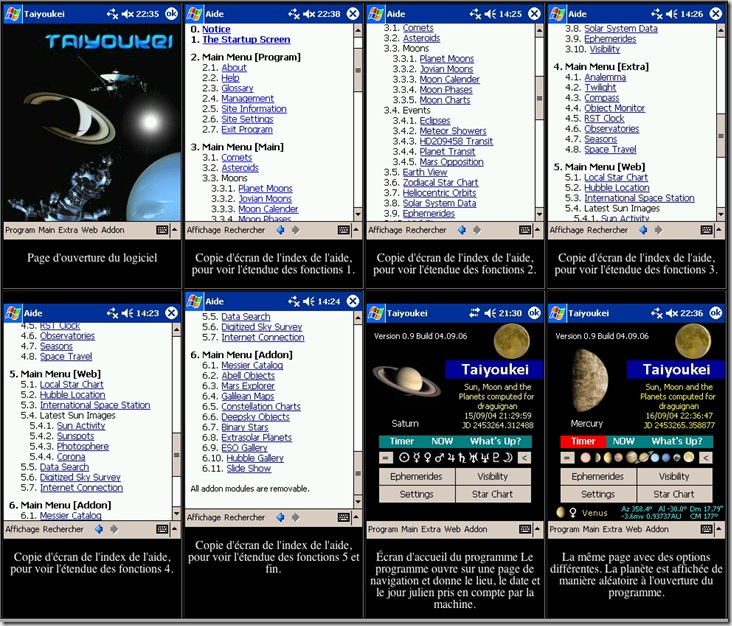The width and height of the screenshot is (732, 626).
Task: Expand the input method arrow in the 14:23 Aide window
Action: [175, 529]
